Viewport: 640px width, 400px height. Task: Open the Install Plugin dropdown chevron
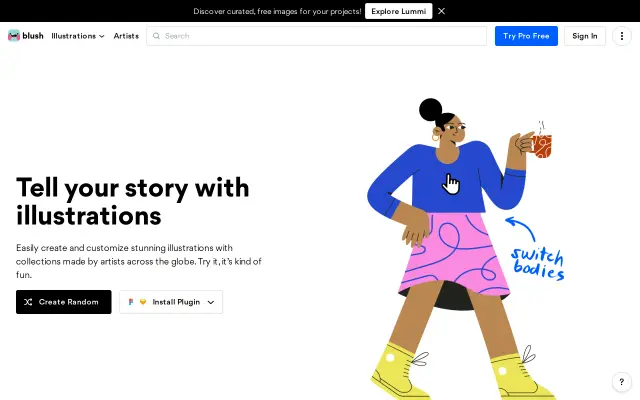[211, 302]
